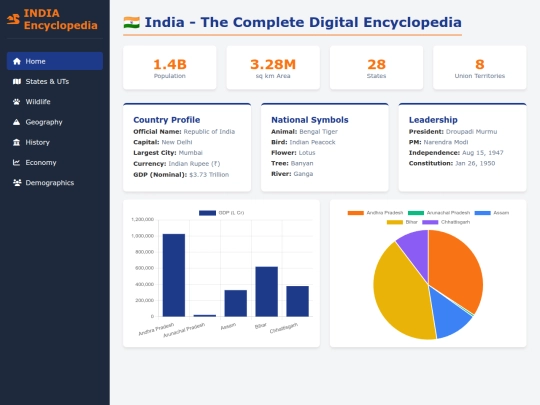
Task: Click the 'New Delhi' capital value
Action: click(x=177, y=142)
